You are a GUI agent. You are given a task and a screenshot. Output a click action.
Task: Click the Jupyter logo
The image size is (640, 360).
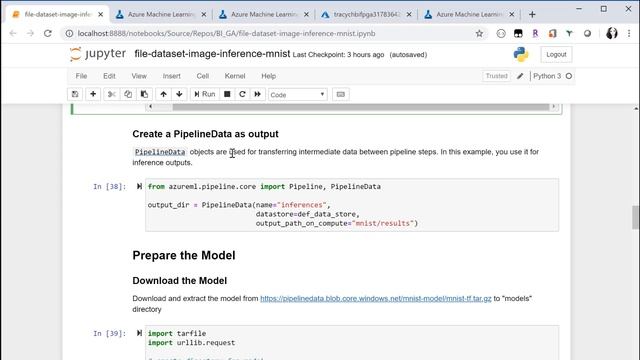[98, 54]
